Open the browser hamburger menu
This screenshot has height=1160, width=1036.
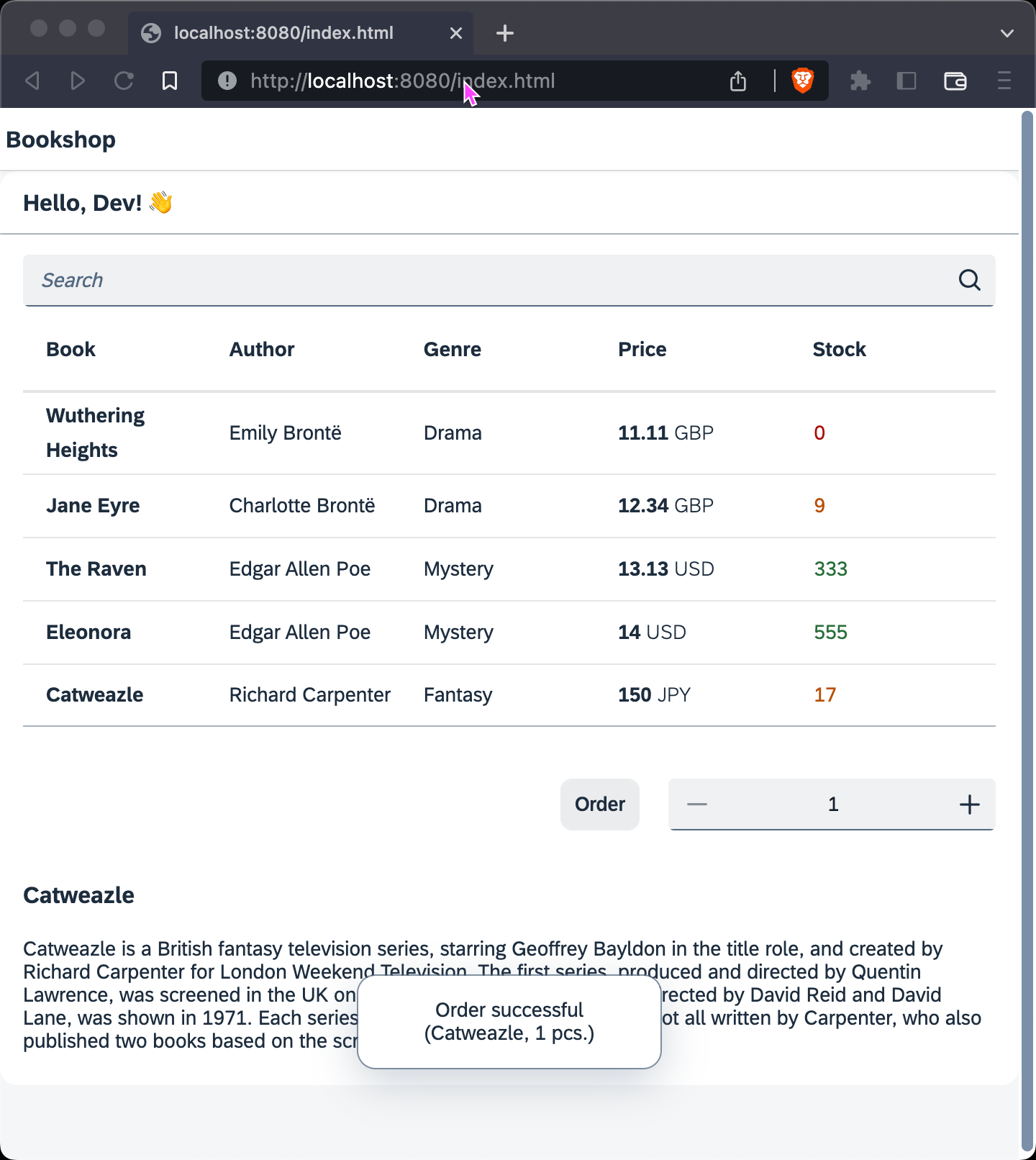[1004, 81]
